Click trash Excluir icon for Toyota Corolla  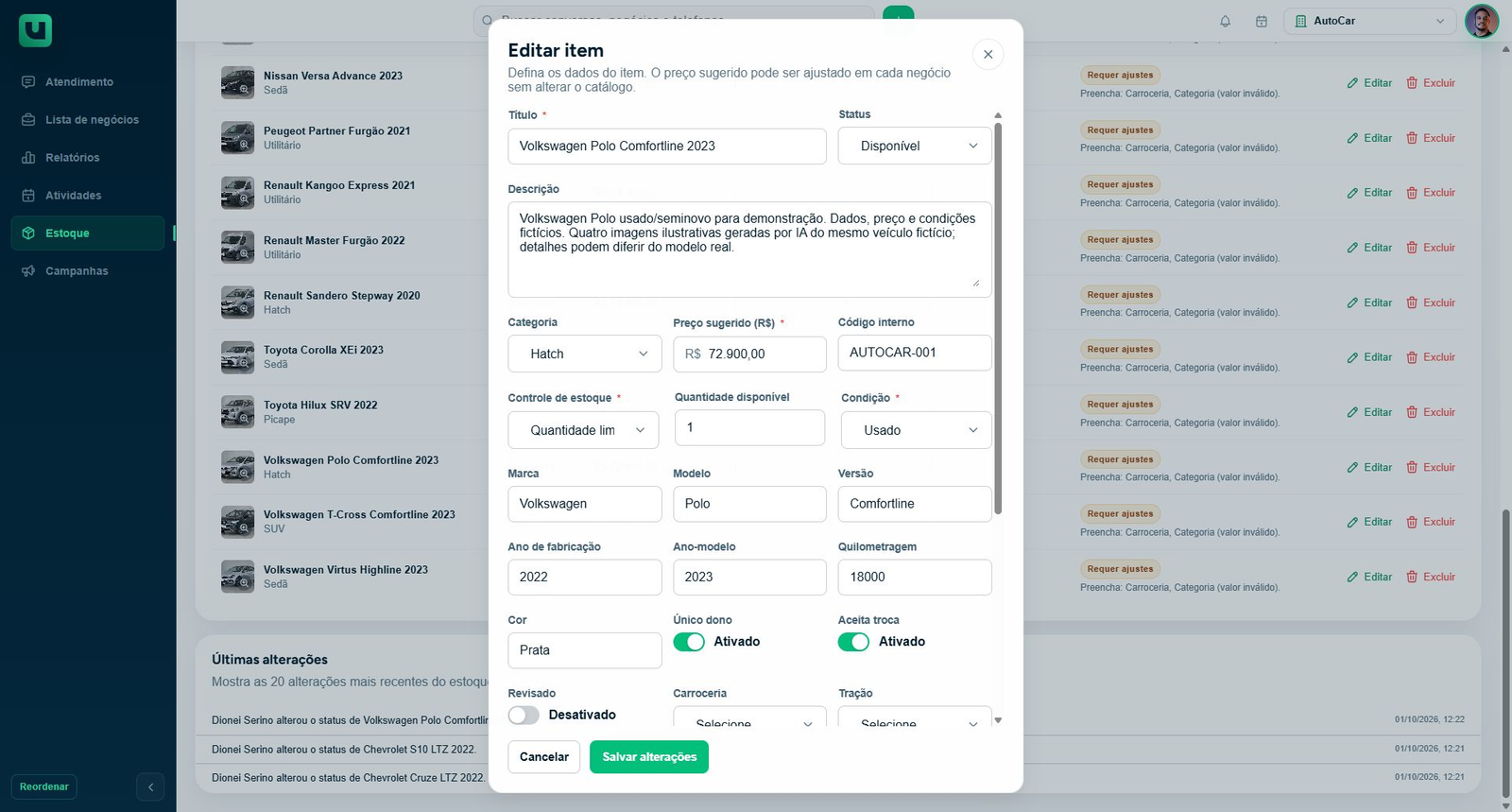1412,357
